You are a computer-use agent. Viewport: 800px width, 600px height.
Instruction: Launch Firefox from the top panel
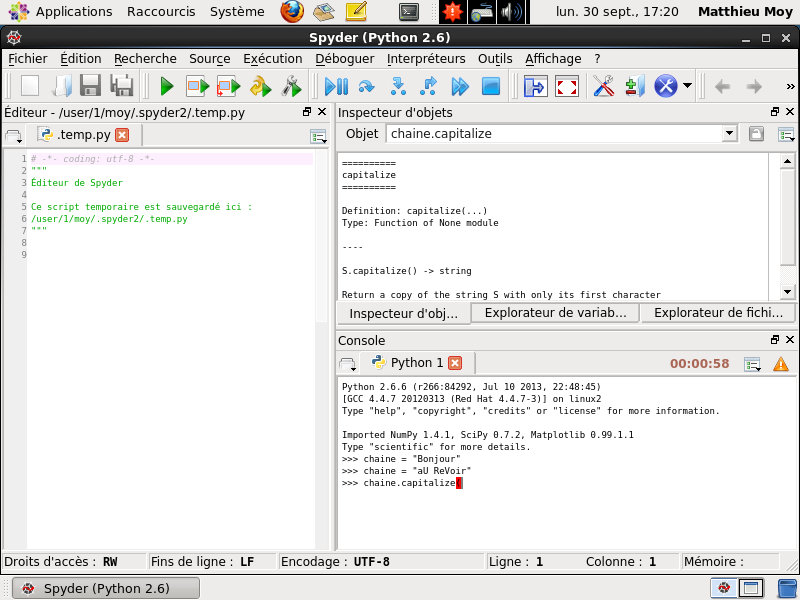pos(292,11)
